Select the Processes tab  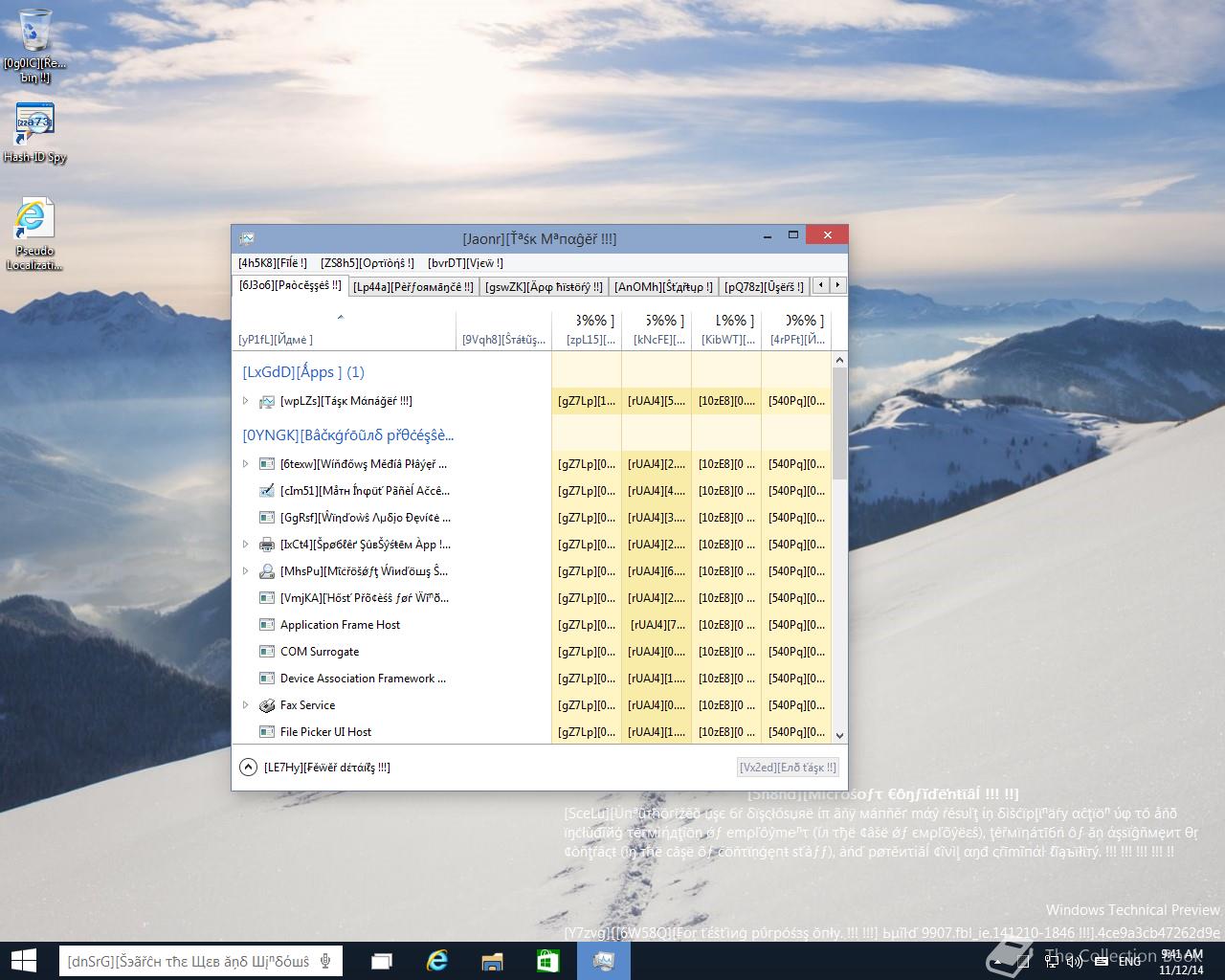pyautogui.click(x=290, y=285)
